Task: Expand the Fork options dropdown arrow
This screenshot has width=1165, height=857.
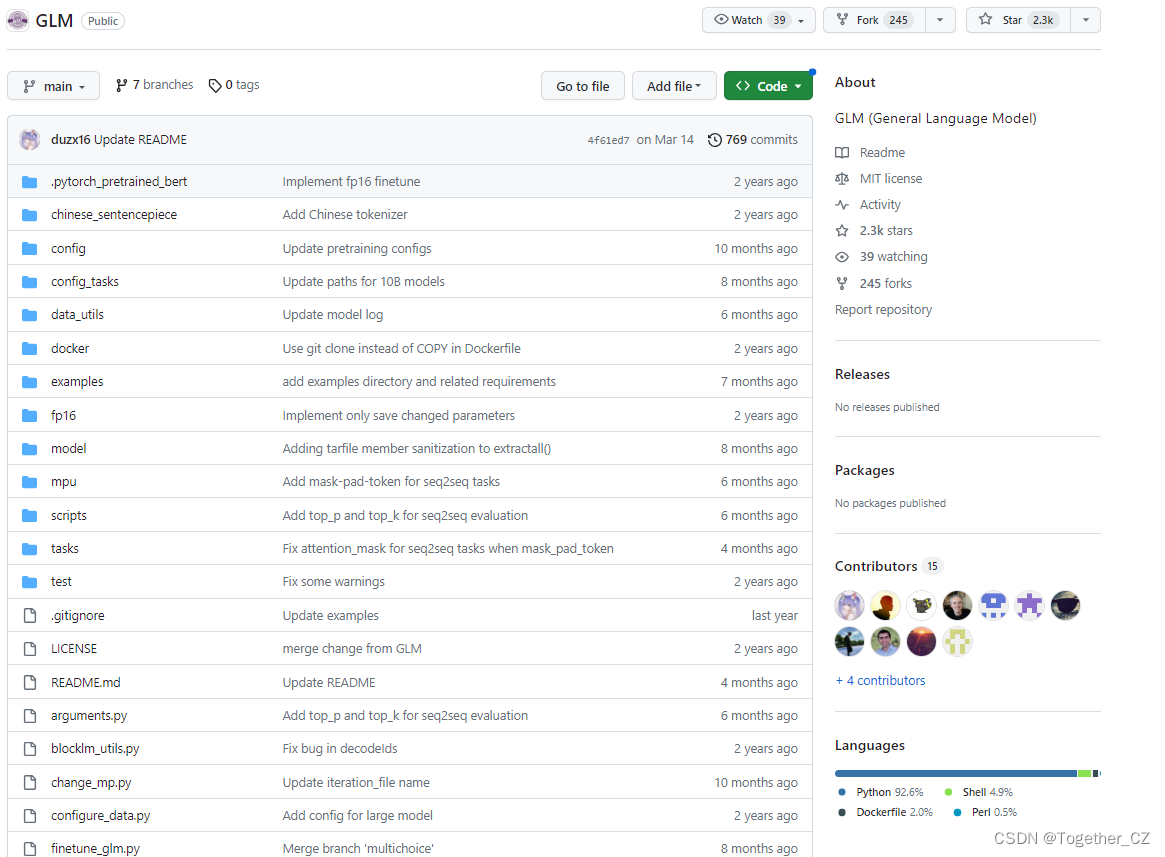Action: [x=940, y=20]
